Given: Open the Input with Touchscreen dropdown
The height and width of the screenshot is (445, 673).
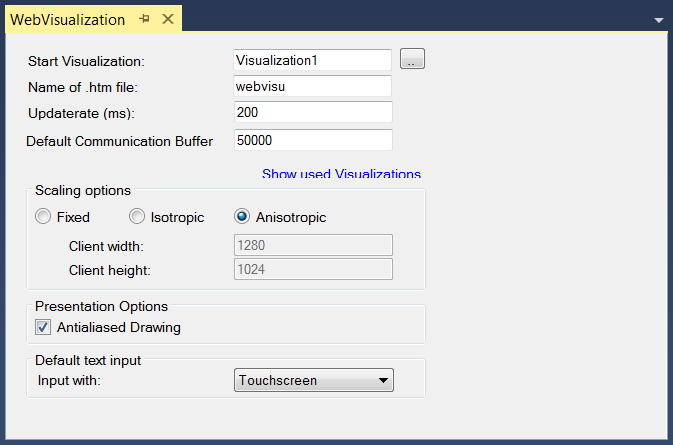Looking at the screenshot, I should click(x=314, y=380).
